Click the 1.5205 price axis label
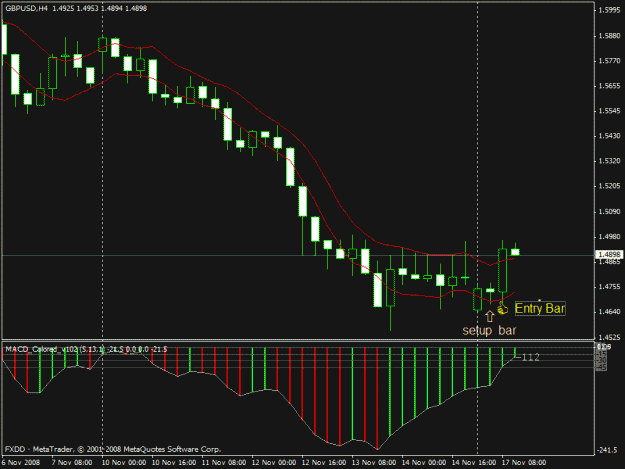625x469 pixels. [609, 186]
